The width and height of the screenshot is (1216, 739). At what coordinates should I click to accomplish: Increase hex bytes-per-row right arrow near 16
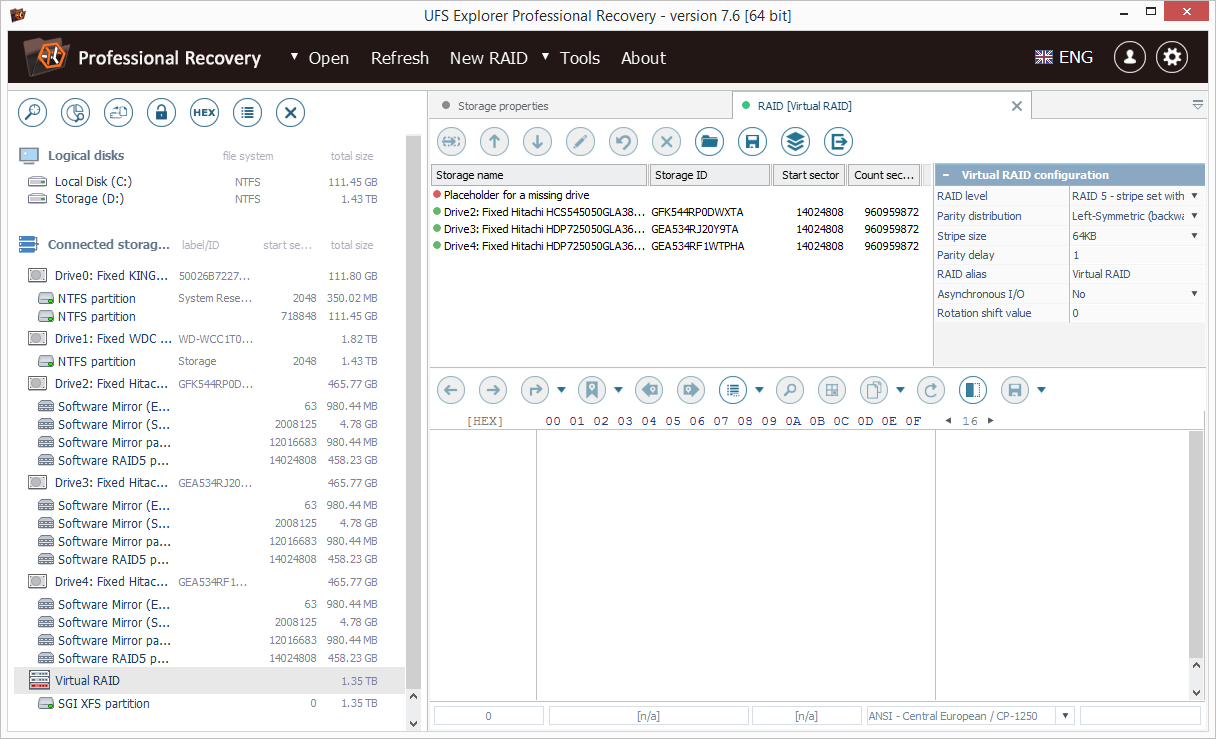[x=990, y=421]
